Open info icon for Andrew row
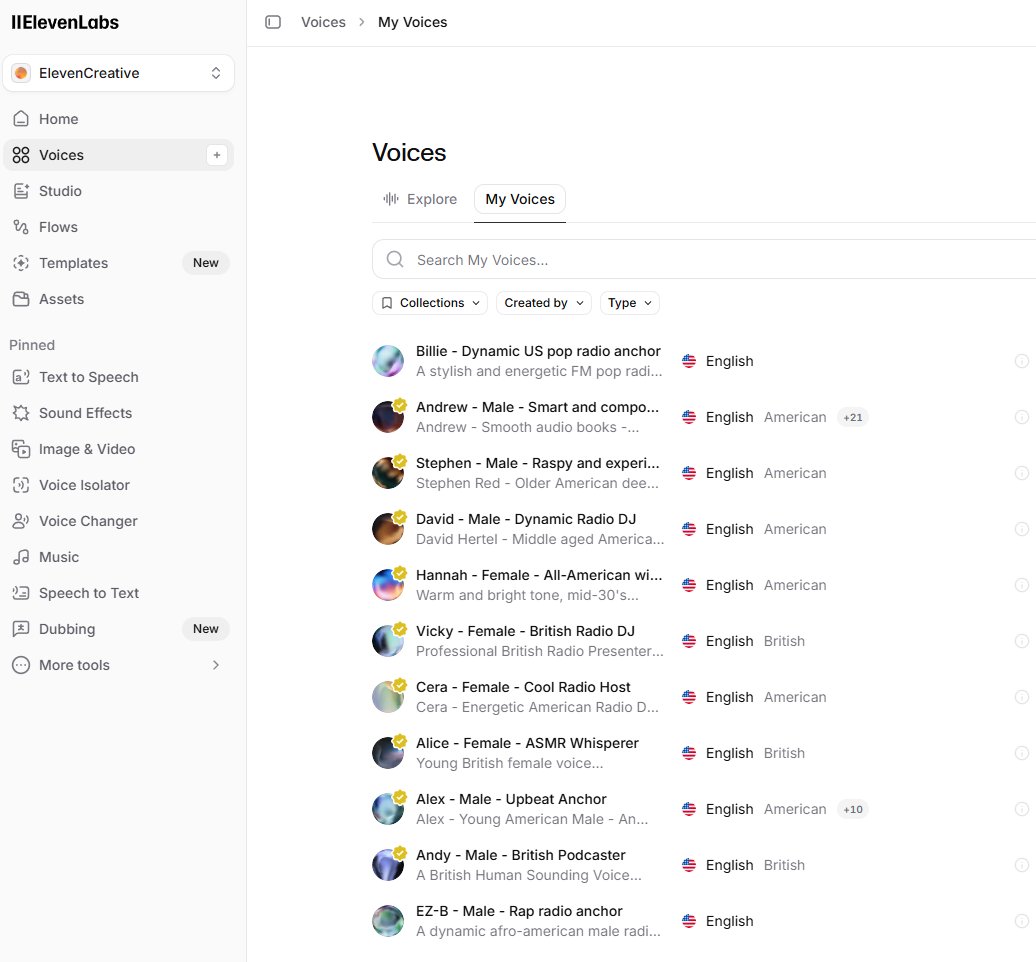 (x=1021, y=417)
